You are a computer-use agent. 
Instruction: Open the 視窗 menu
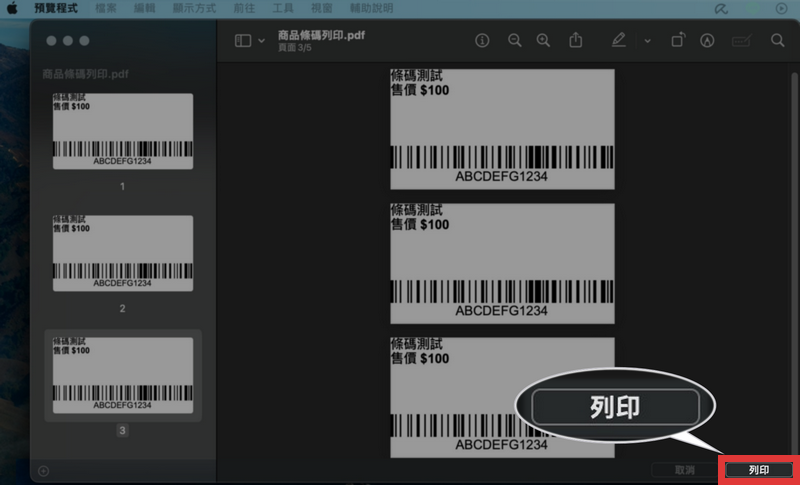321,8
